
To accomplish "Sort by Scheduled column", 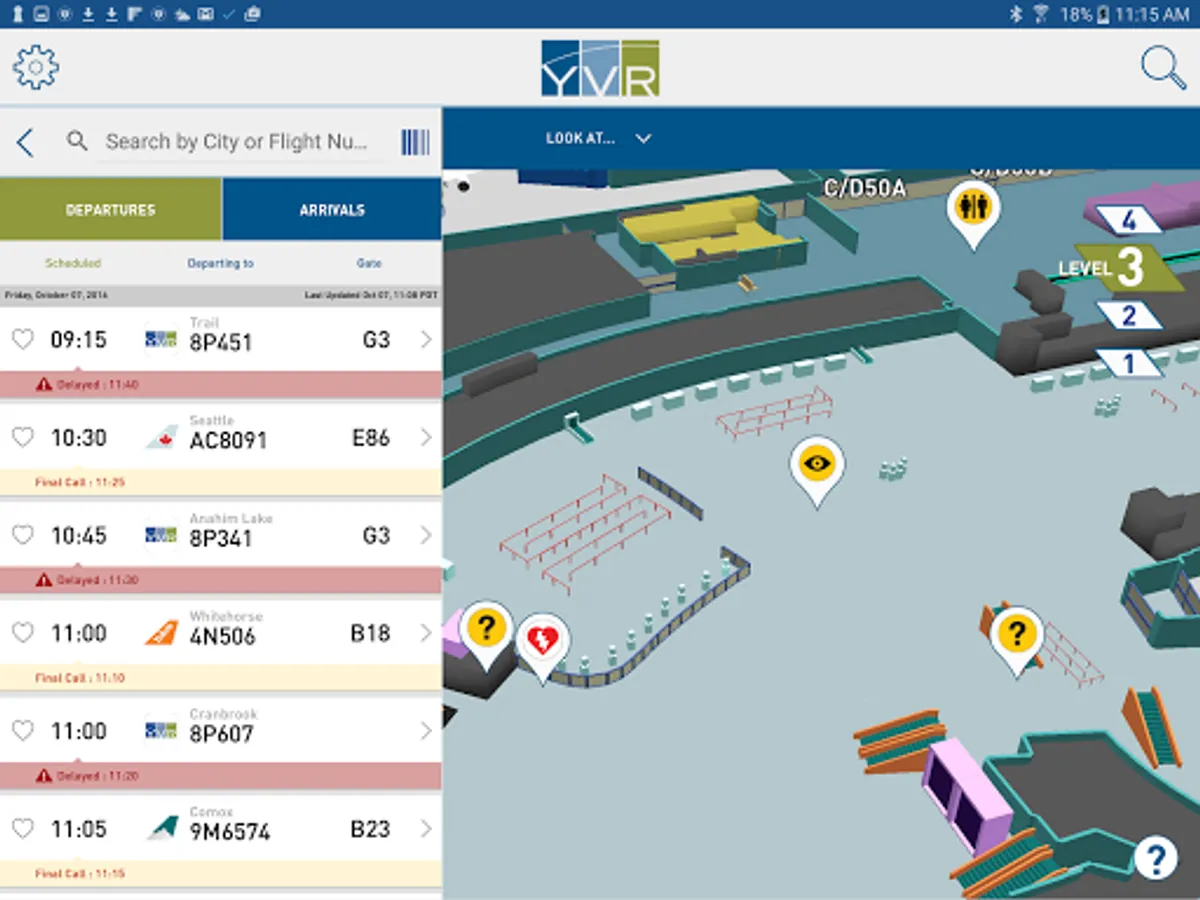I will click(x=73, y=264).
